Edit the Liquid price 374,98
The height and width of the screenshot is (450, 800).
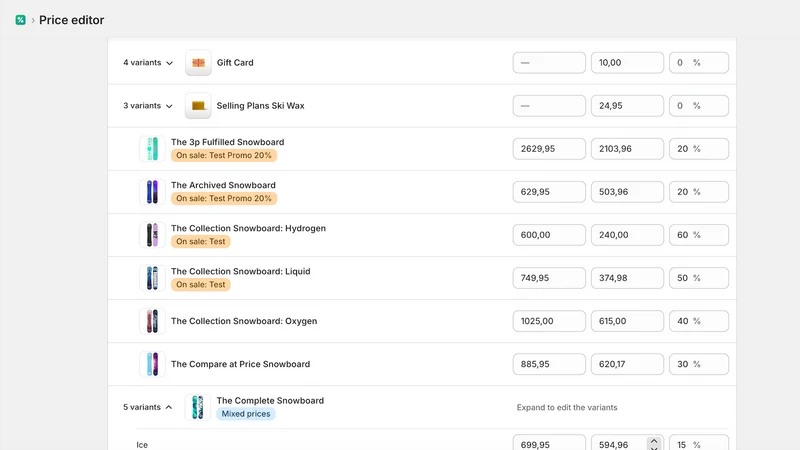[627, 278]
